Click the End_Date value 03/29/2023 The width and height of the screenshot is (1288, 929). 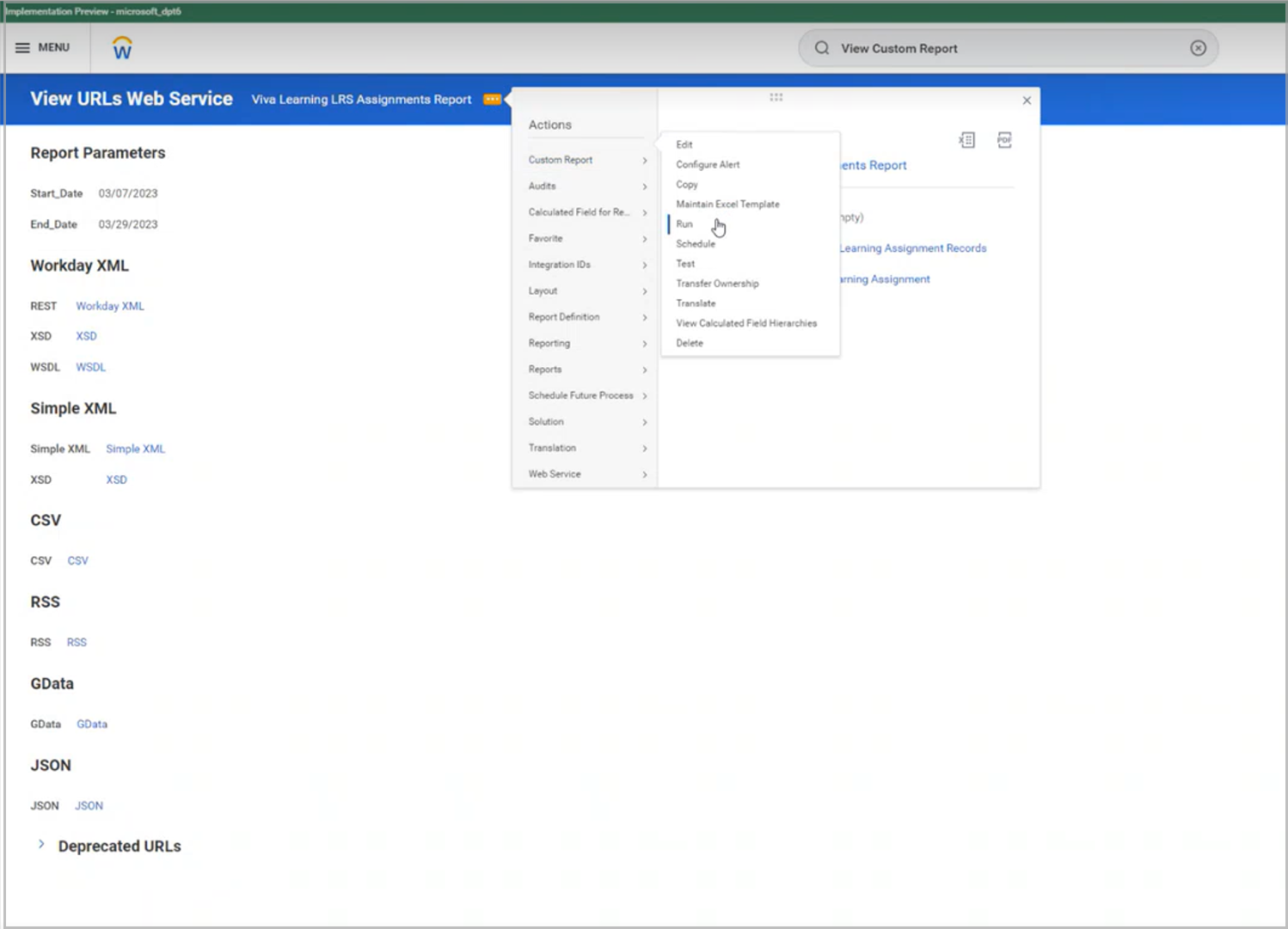(x=128, y=224)
